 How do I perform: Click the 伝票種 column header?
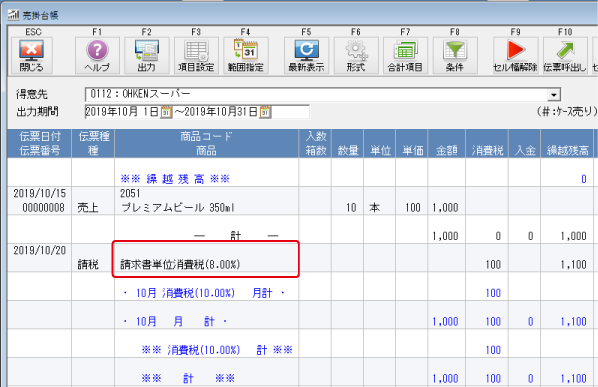click(x=93, y=143)
